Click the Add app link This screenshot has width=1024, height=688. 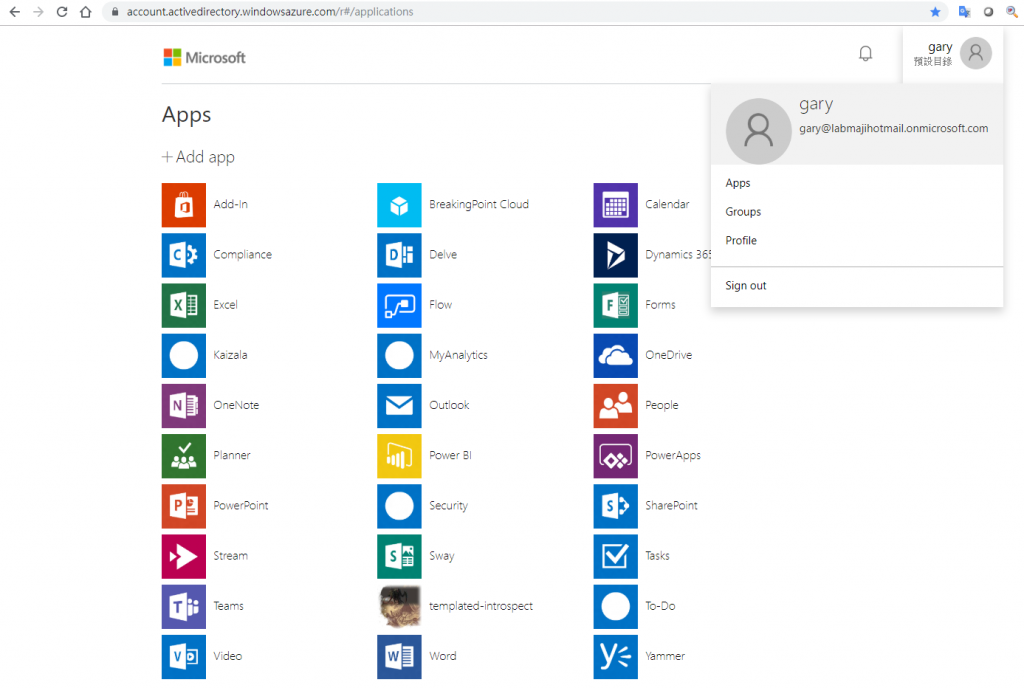199,157
